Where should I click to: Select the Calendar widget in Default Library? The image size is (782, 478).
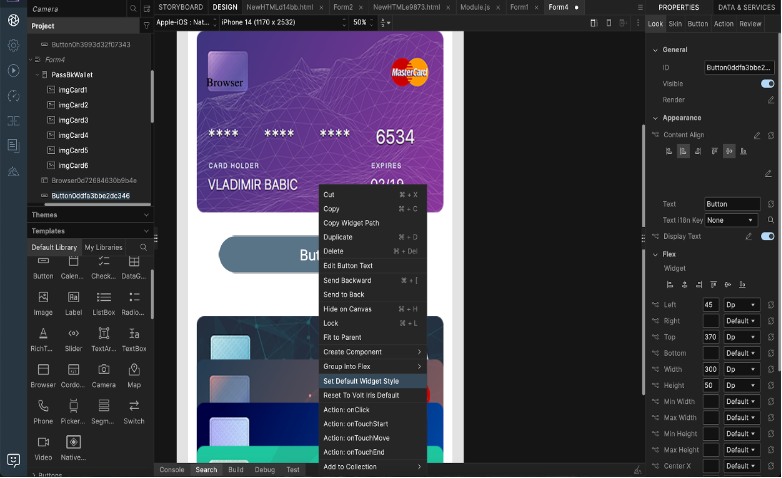tap(73, 267)
